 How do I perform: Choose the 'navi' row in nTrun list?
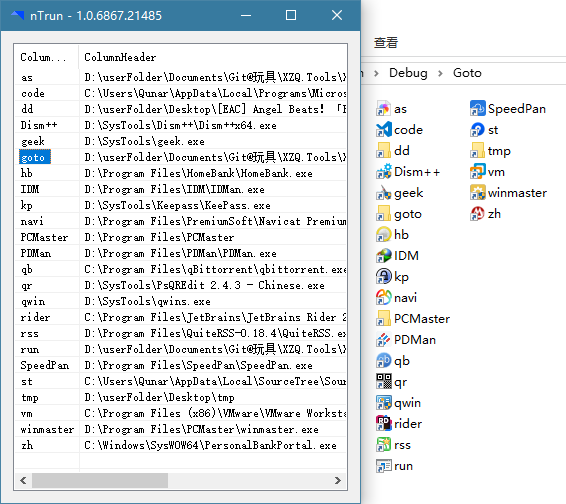(180, 221)
